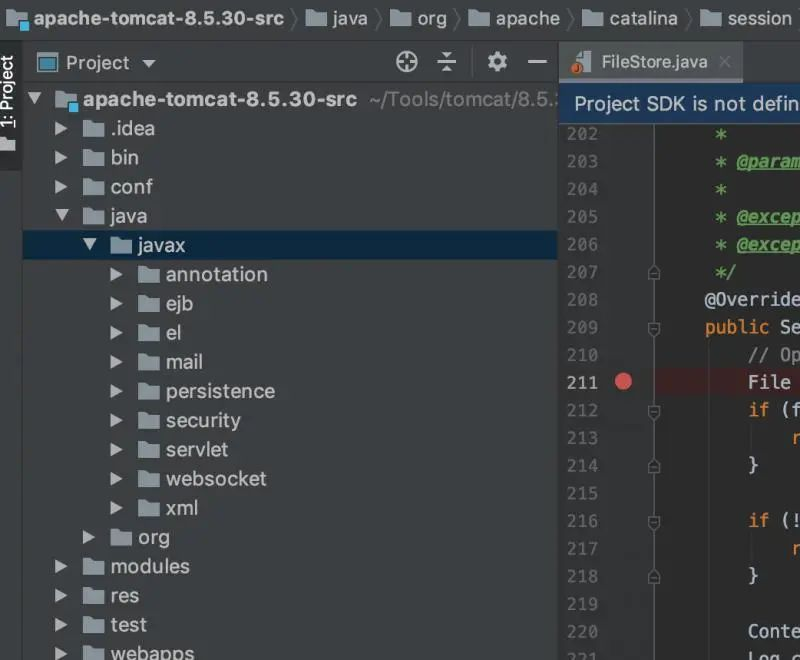Expand the persistence folder arrow
The height and width of the screenshot is (660, 800).
pos(116,391)
